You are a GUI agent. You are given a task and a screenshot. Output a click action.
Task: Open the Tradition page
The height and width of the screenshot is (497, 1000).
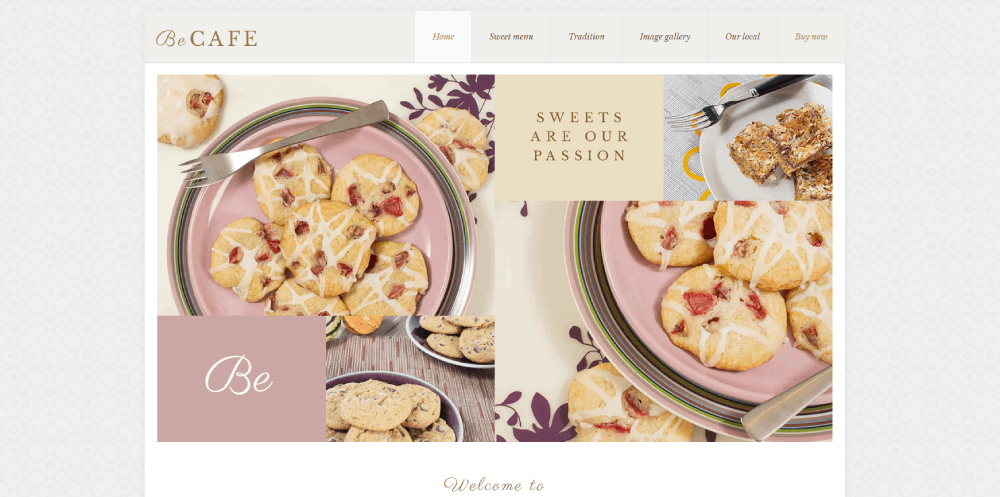586,36
